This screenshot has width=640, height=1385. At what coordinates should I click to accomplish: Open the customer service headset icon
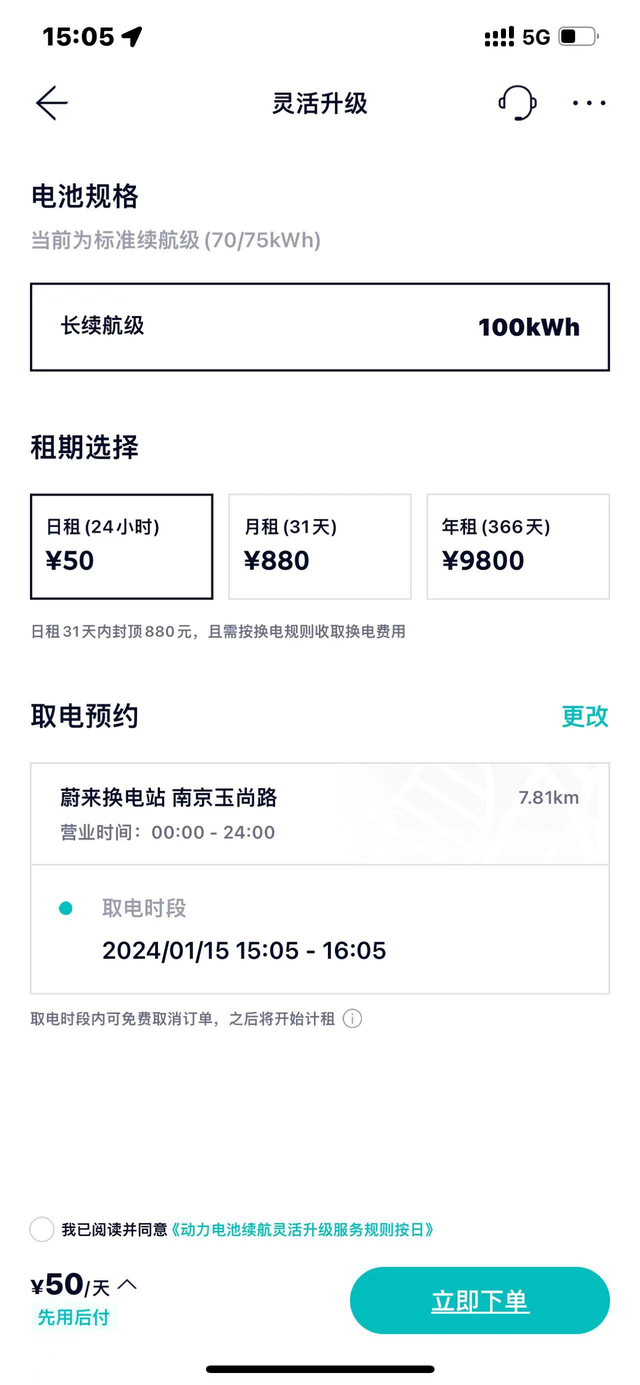pyautogui.click(x=517, y=103)
